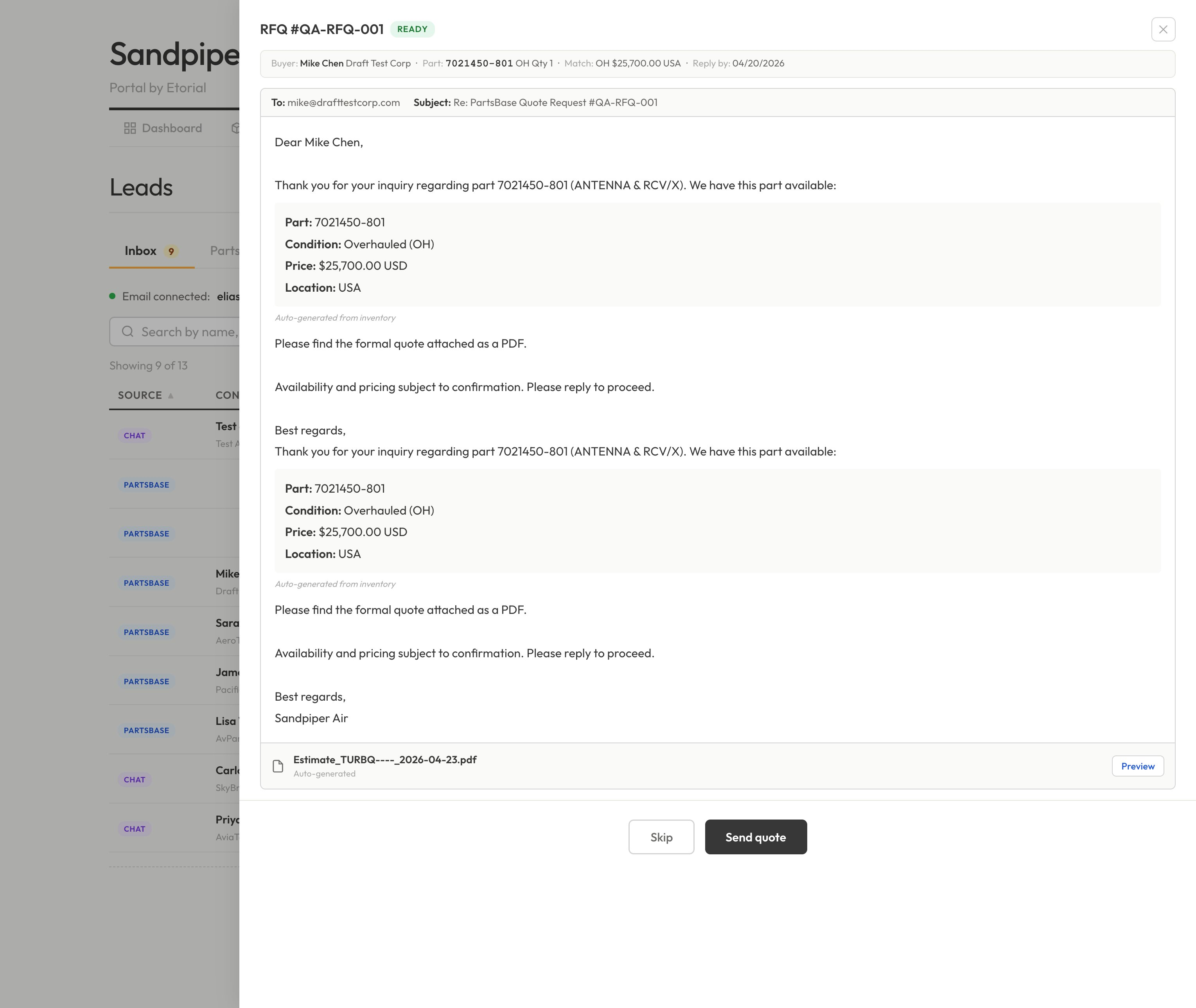Viewport: 1196px width, 1008px height.
Task: Click 'Auto-generated' label under PDF filename
Action: (x=324, y=774)
